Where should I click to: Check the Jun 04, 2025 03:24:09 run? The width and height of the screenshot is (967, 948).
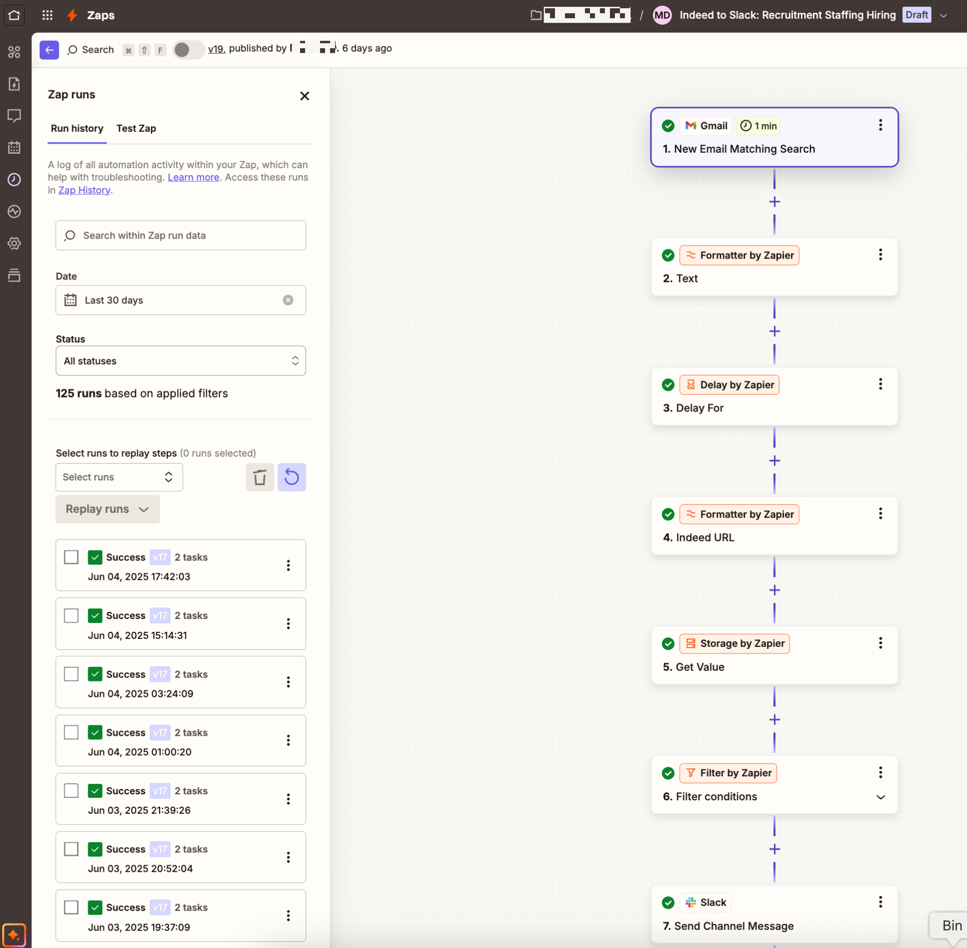point(72,674)
